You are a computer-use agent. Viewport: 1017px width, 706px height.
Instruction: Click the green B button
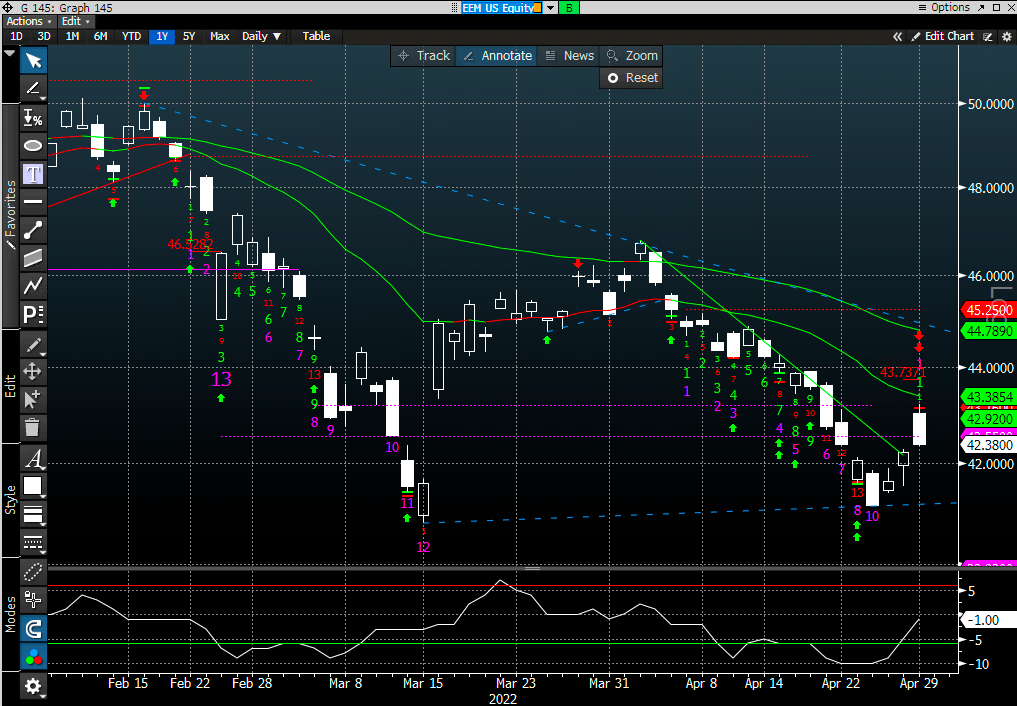point(569,8)
